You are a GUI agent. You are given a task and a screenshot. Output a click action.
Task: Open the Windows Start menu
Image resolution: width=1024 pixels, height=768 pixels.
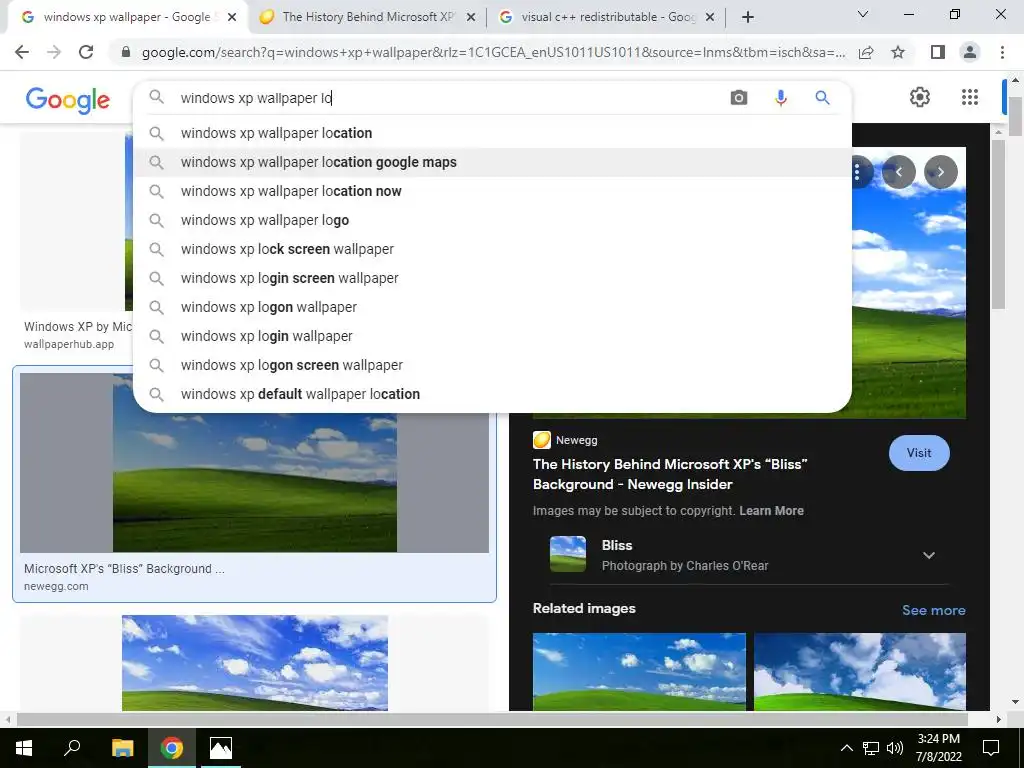click(24, 748)
